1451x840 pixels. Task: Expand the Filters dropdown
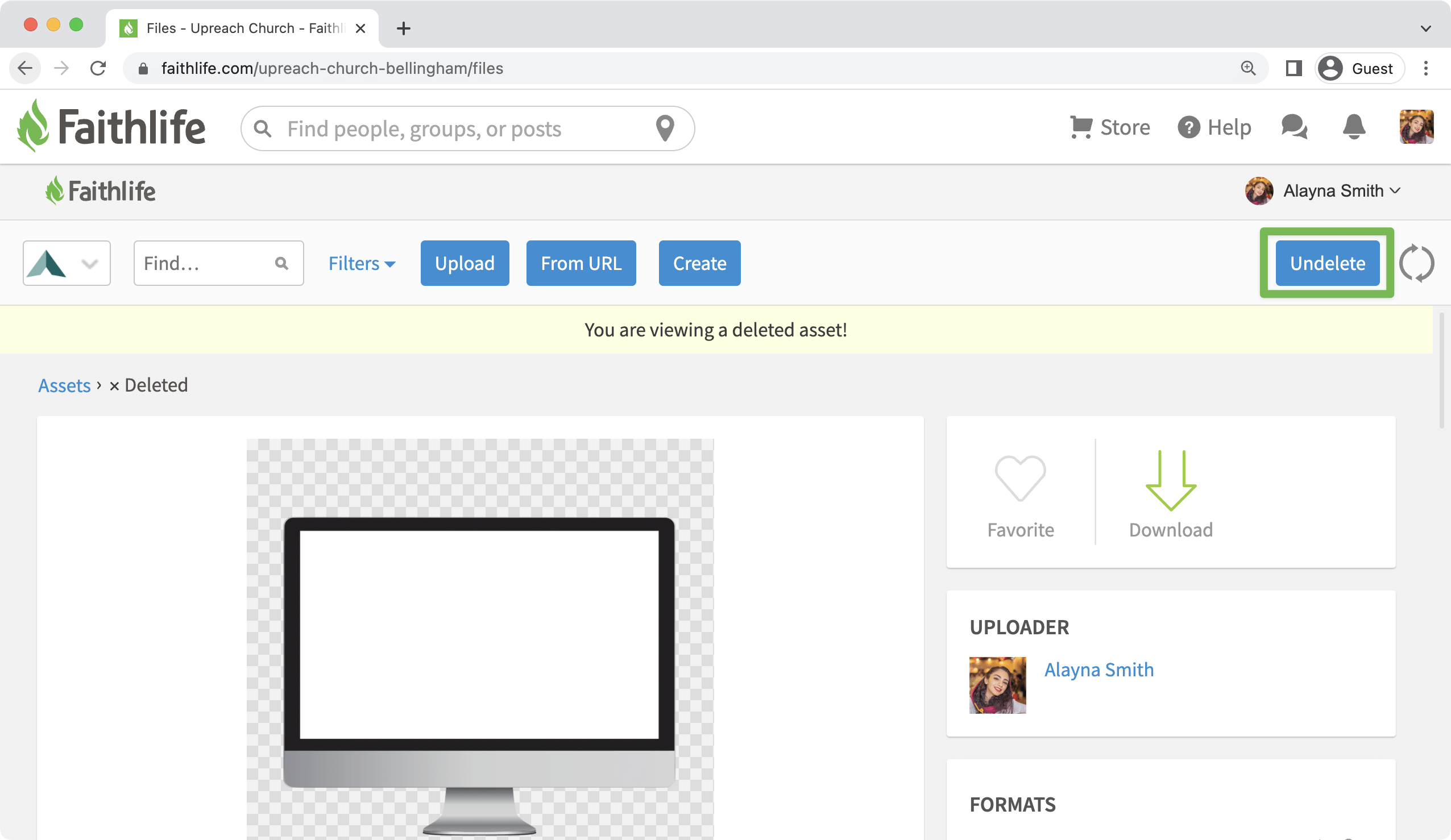coord(362,263)
